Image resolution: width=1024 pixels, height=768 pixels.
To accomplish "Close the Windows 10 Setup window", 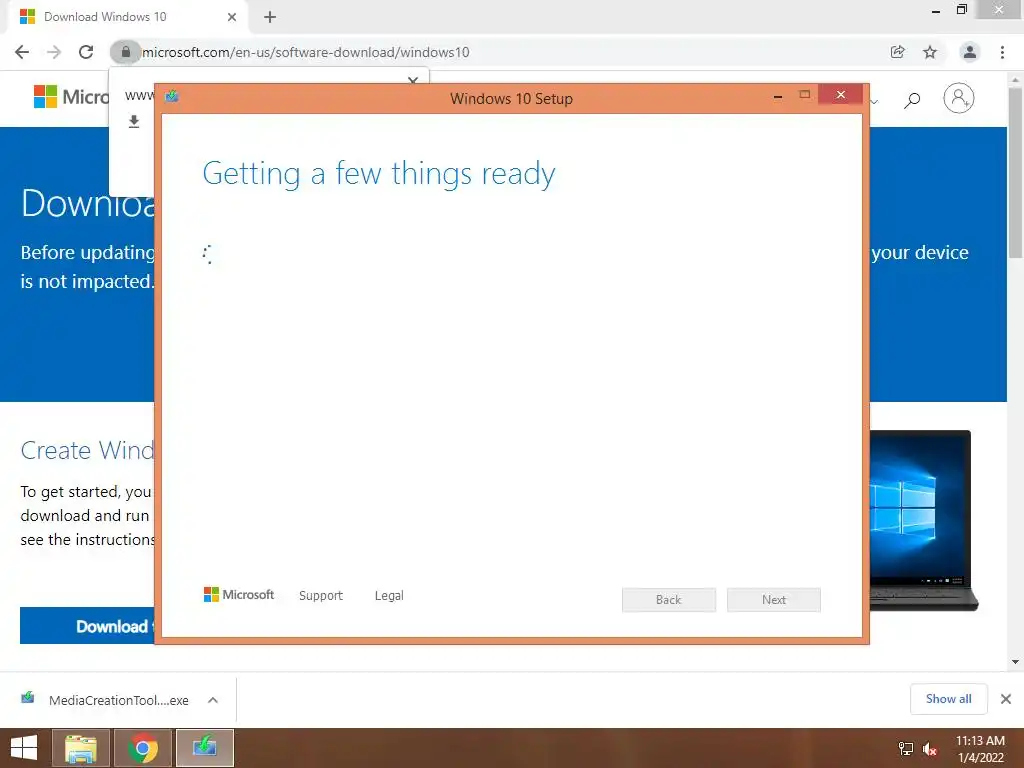I will [840, 95].
